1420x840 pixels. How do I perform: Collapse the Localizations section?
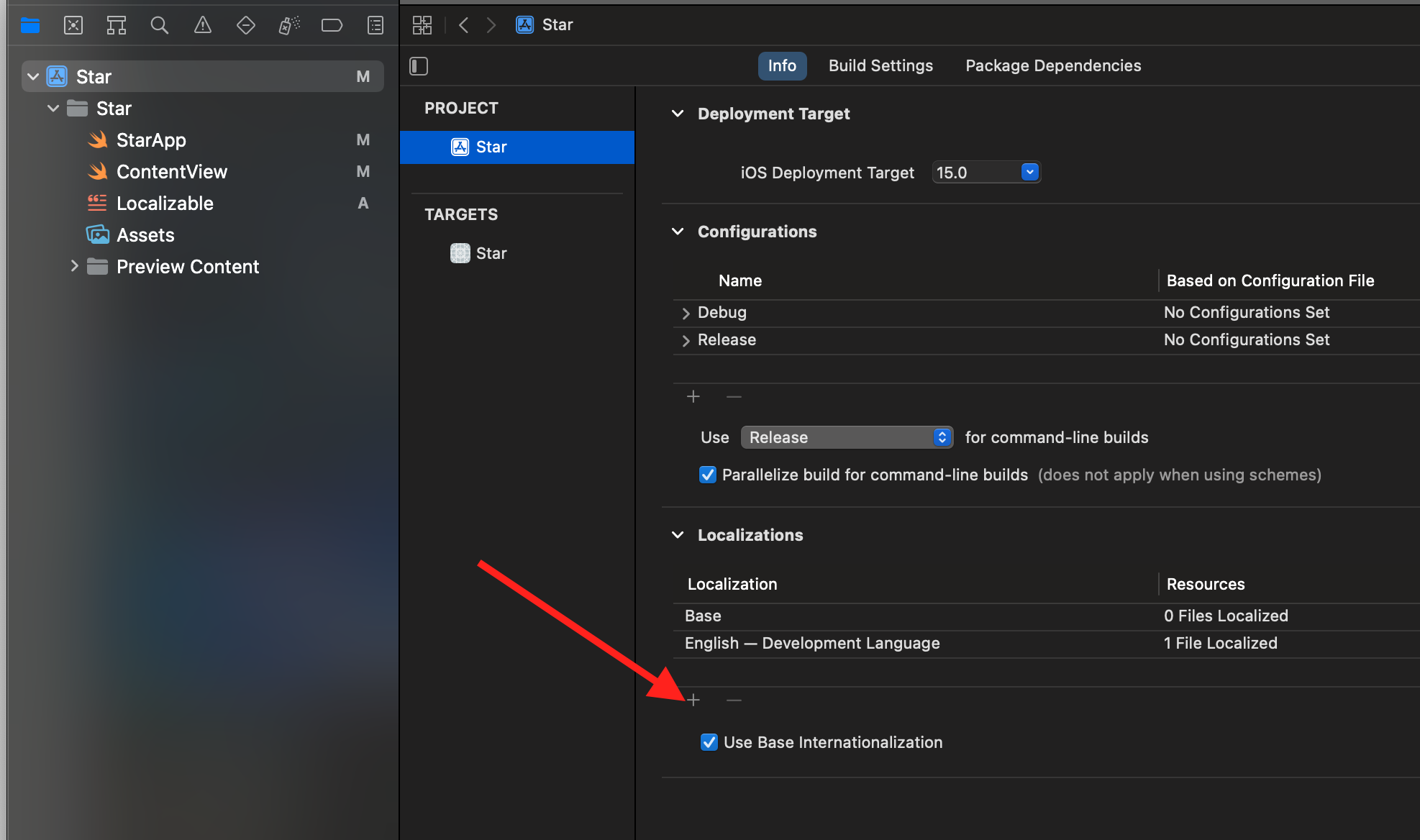(678, 535)
